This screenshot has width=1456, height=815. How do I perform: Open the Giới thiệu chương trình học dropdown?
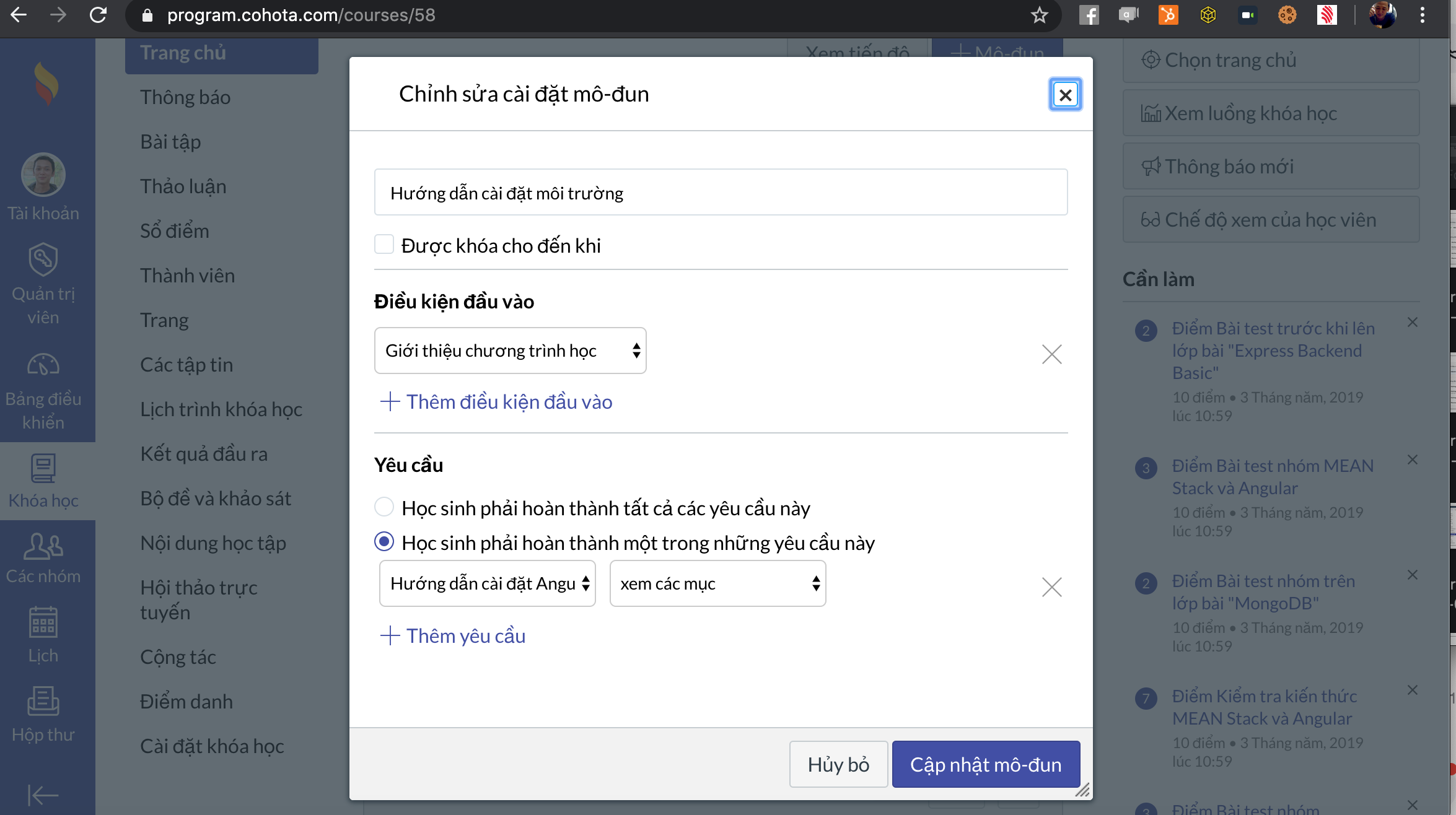pos(510,351)
